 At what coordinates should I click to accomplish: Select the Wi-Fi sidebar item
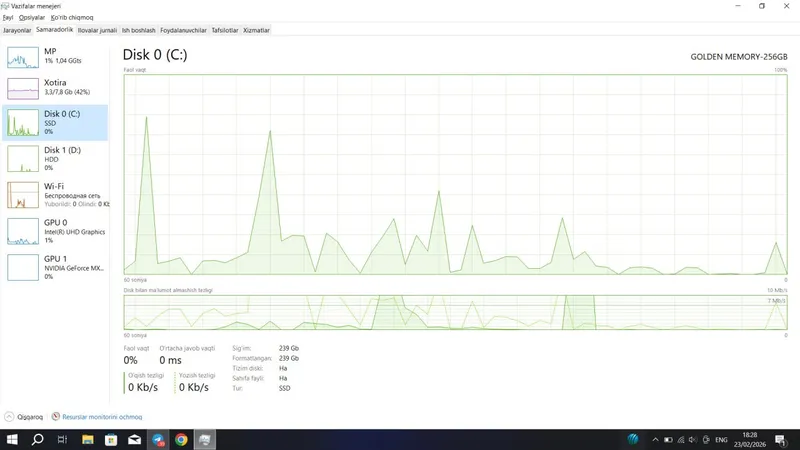click(55, 195)
